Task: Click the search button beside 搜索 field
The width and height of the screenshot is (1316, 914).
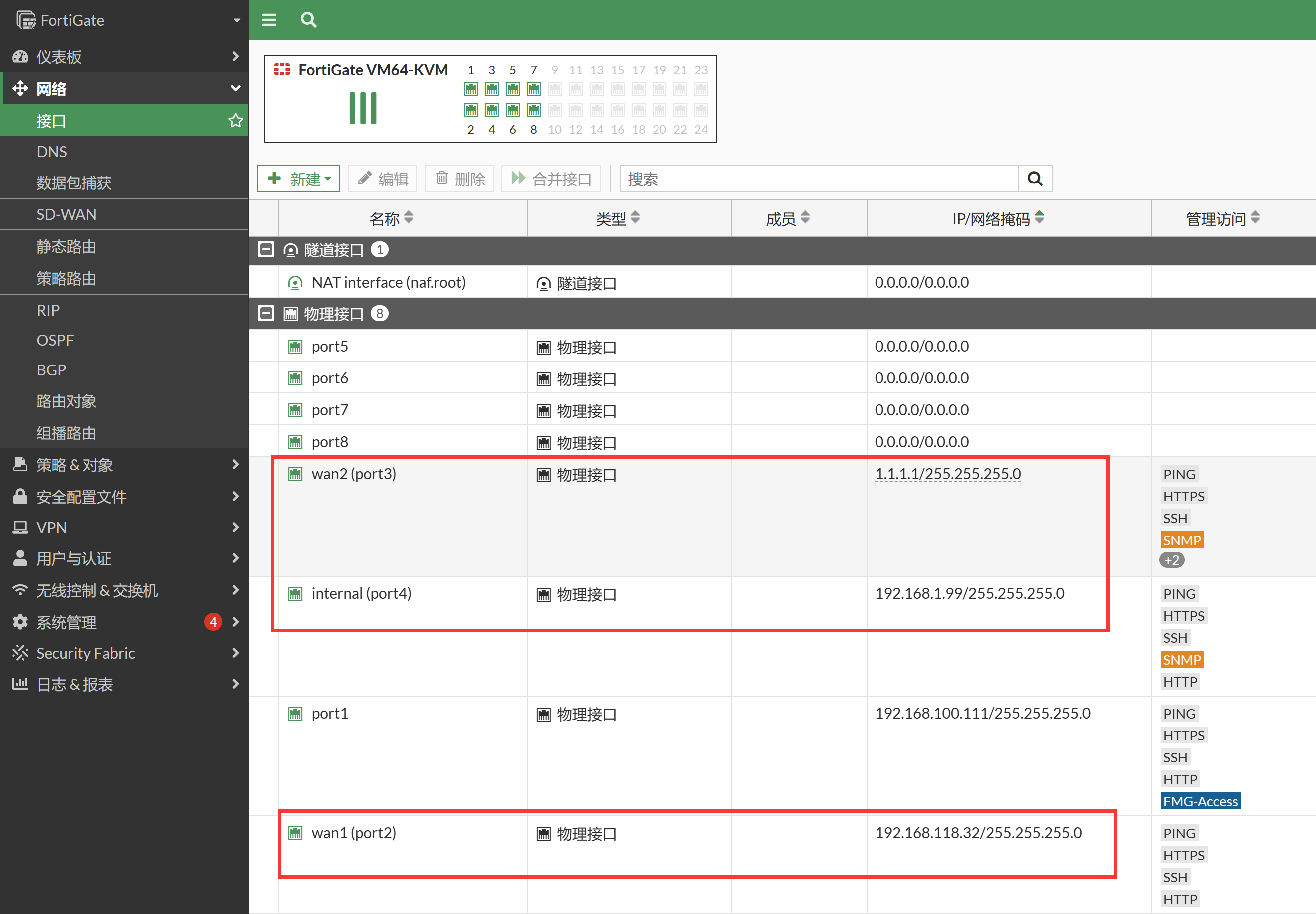Action: coord(1034,179)
